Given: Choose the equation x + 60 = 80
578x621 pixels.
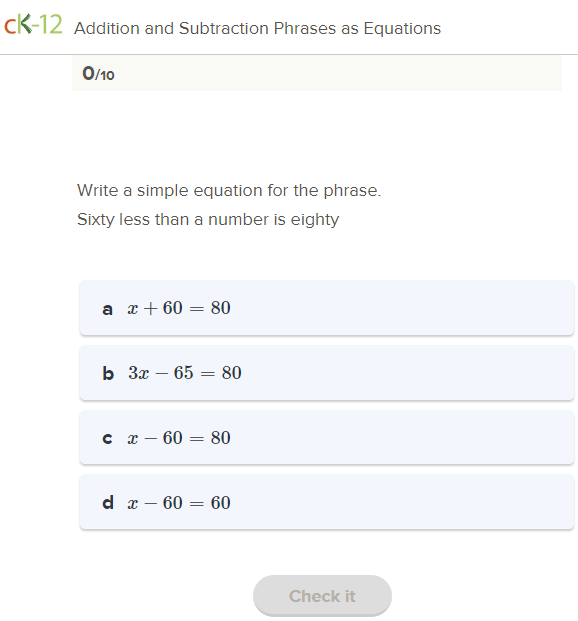Looking at the screenshot, I should [179, 308].
